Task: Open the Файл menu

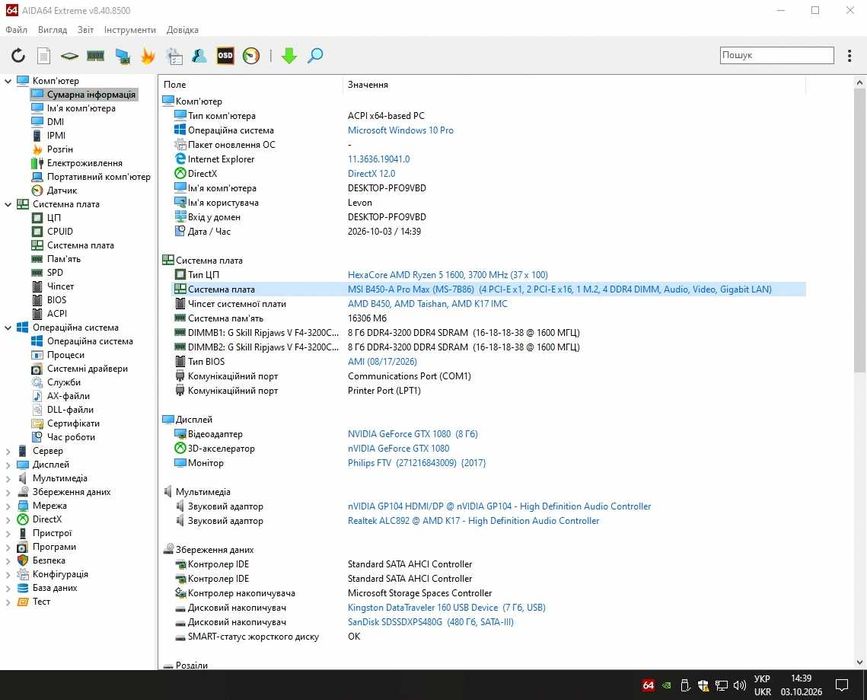Action: pos(17,30)
